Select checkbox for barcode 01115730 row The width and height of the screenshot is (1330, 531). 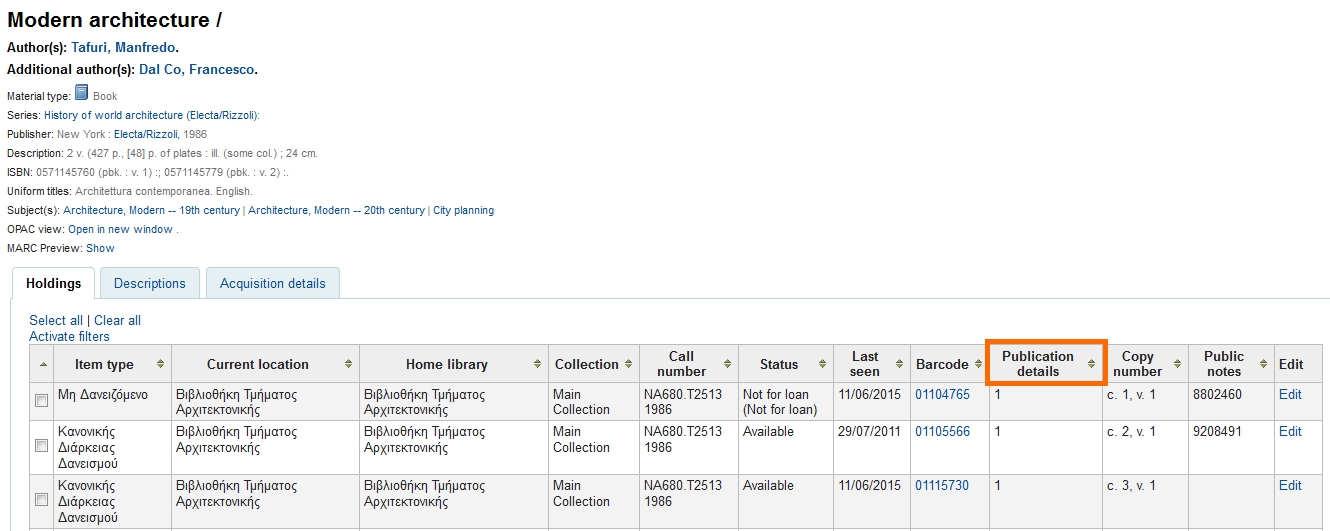(x=42, y=500)
